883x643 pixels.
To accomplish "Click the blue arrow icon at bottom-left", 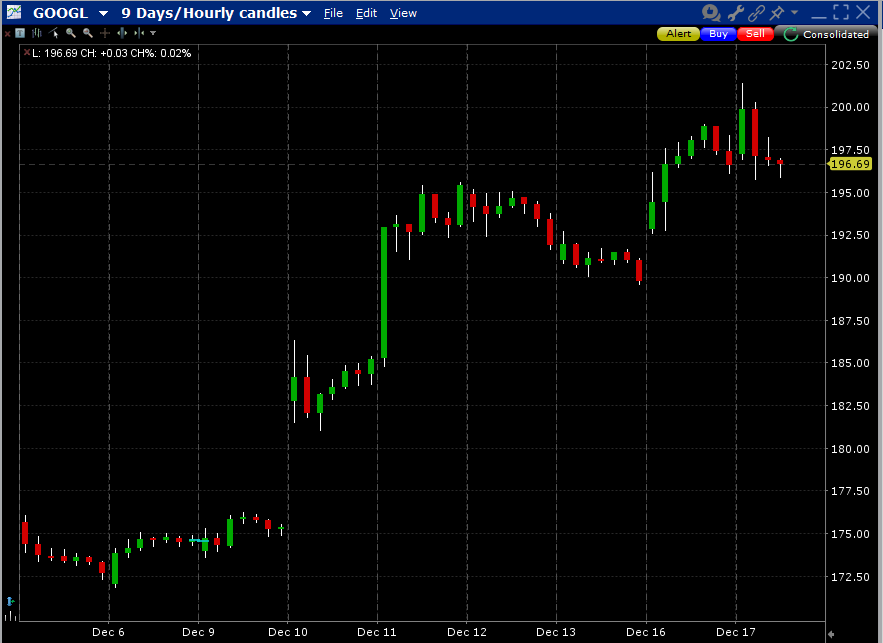I will [x=10, y=602].
